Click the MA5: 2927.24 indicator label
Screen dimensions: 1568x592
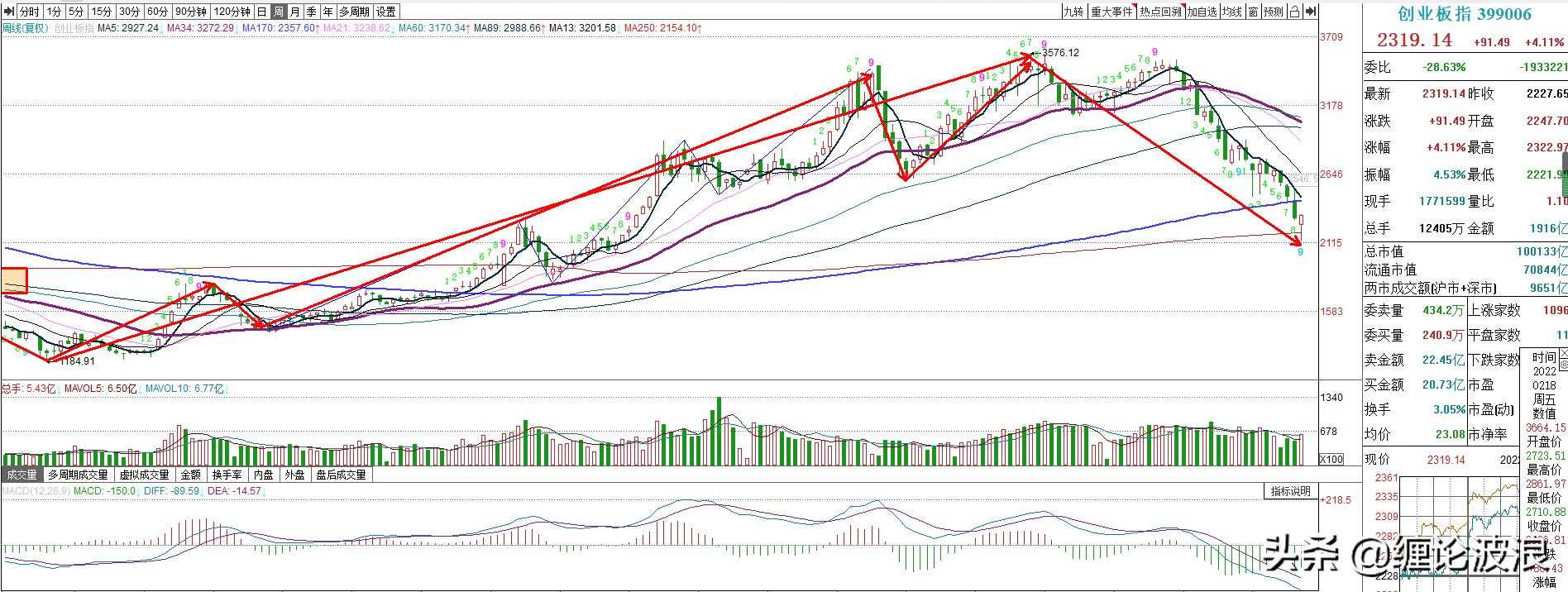coord(128,28)
